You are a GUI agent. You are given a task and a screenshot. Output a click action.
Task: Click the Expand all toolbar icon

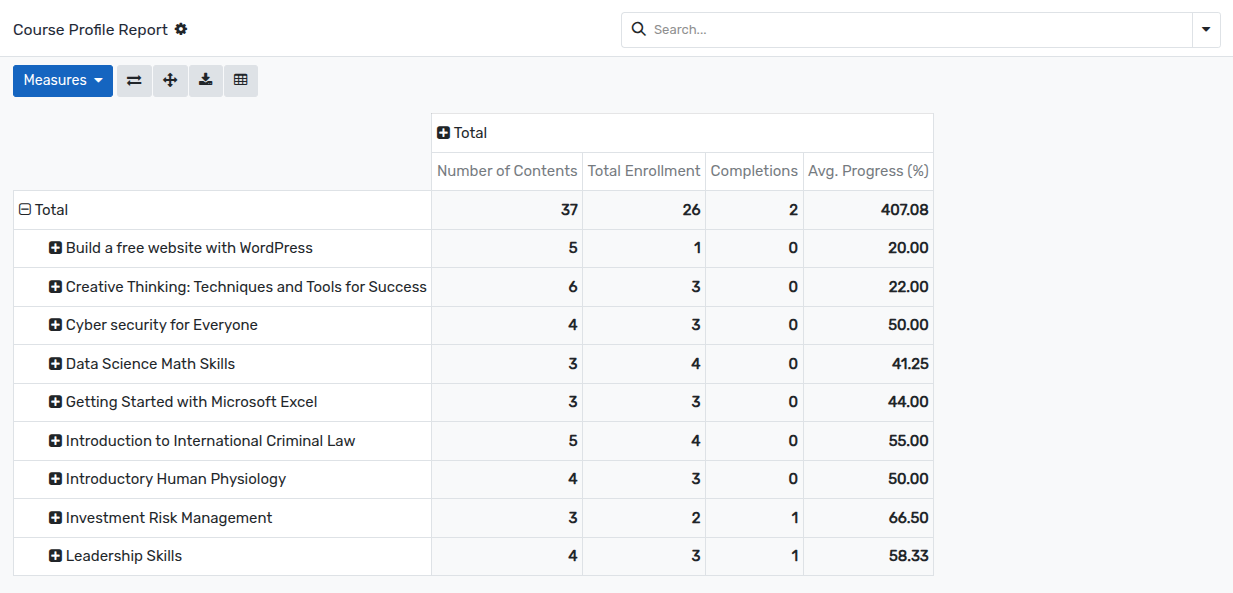[170, 81]
